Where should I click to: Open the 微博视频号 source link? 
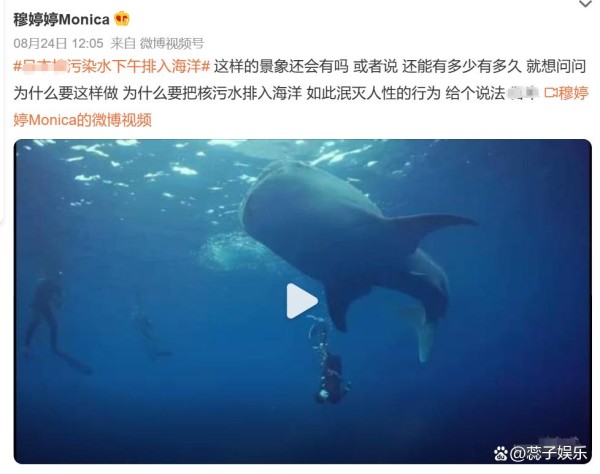172,43
